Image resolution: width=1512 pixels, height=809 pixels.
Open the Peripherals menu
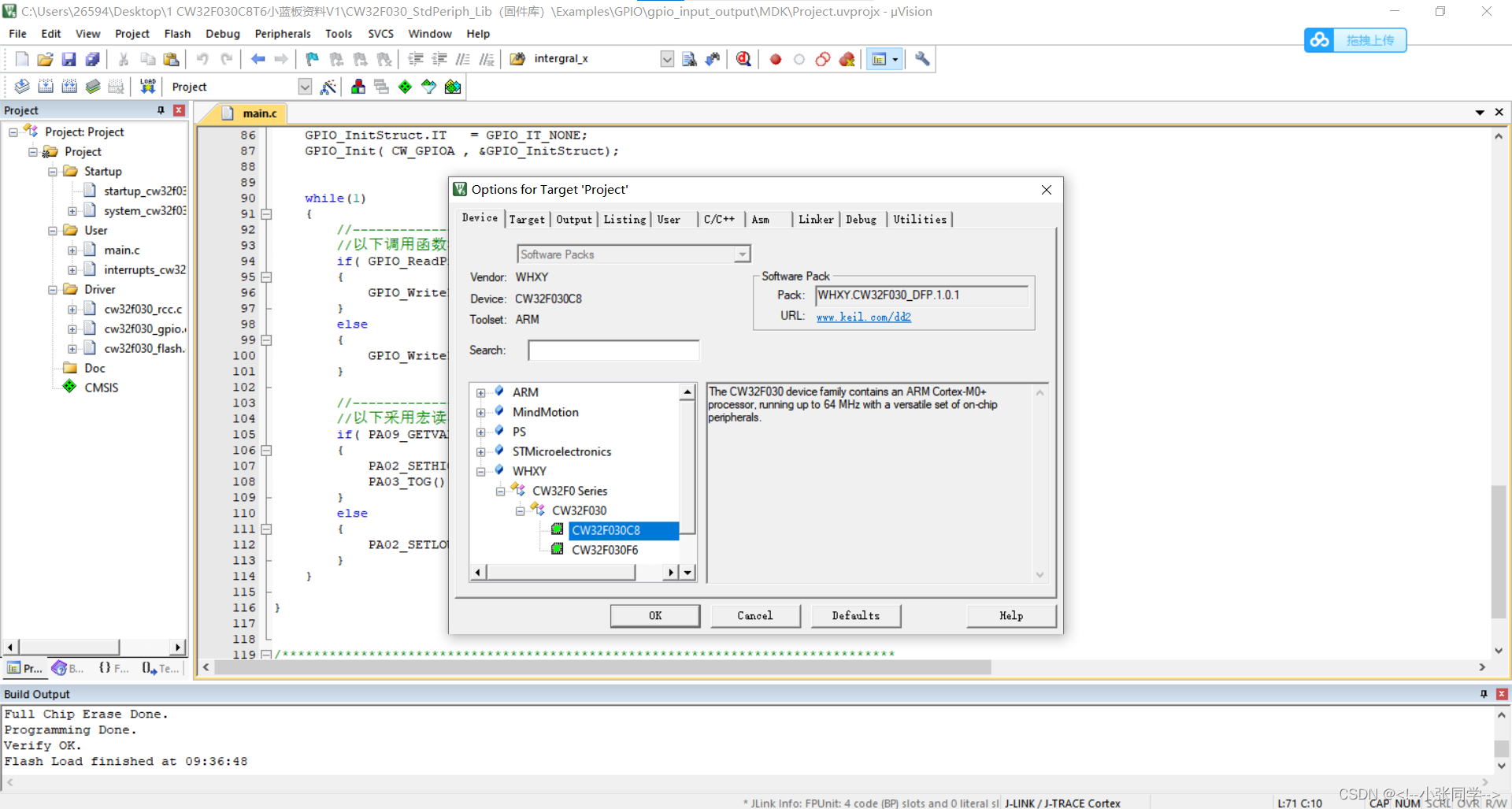(x=283, y=34)
